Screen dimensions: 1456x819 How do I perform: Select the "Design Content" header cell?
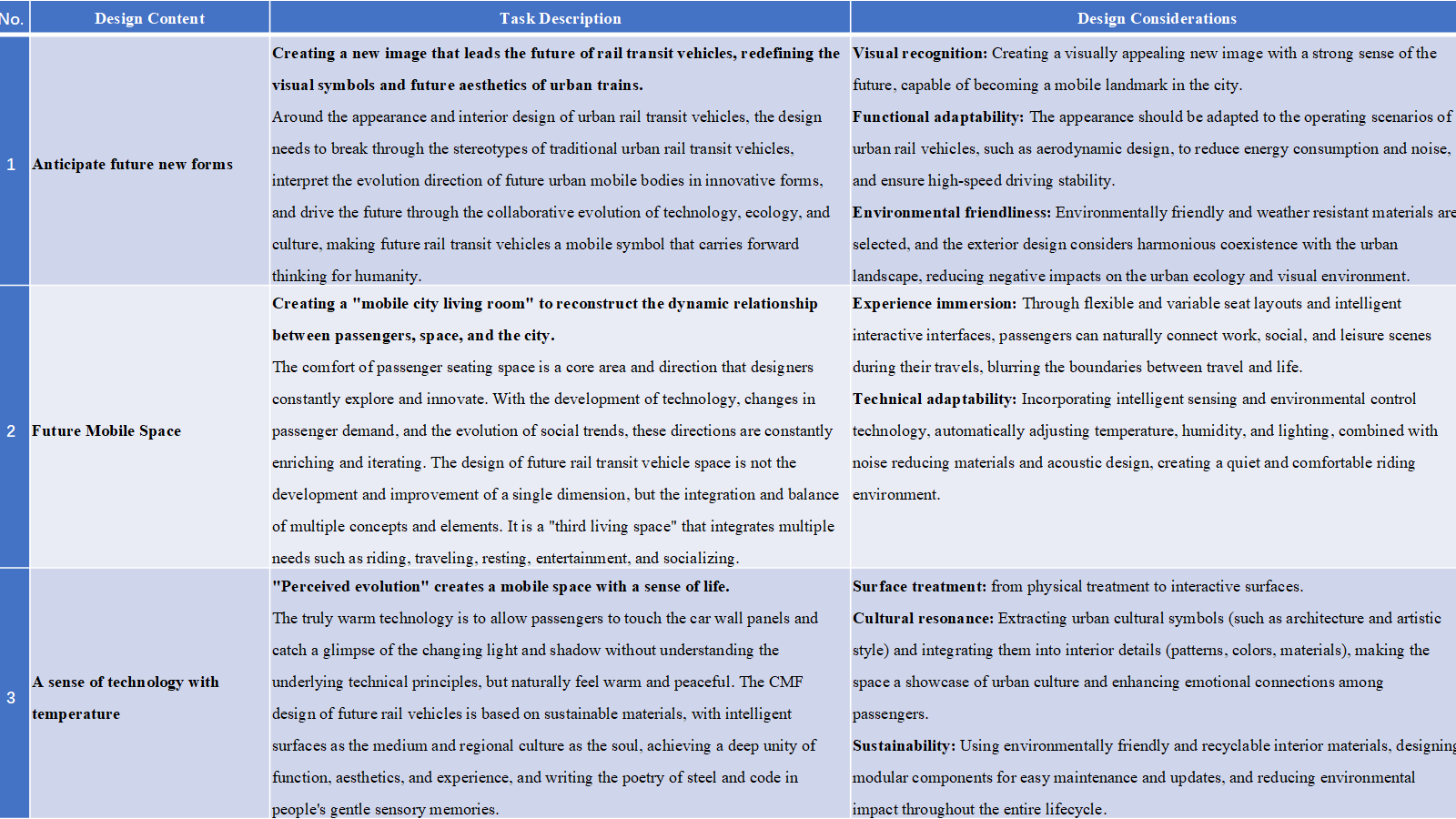click(149, 18)
